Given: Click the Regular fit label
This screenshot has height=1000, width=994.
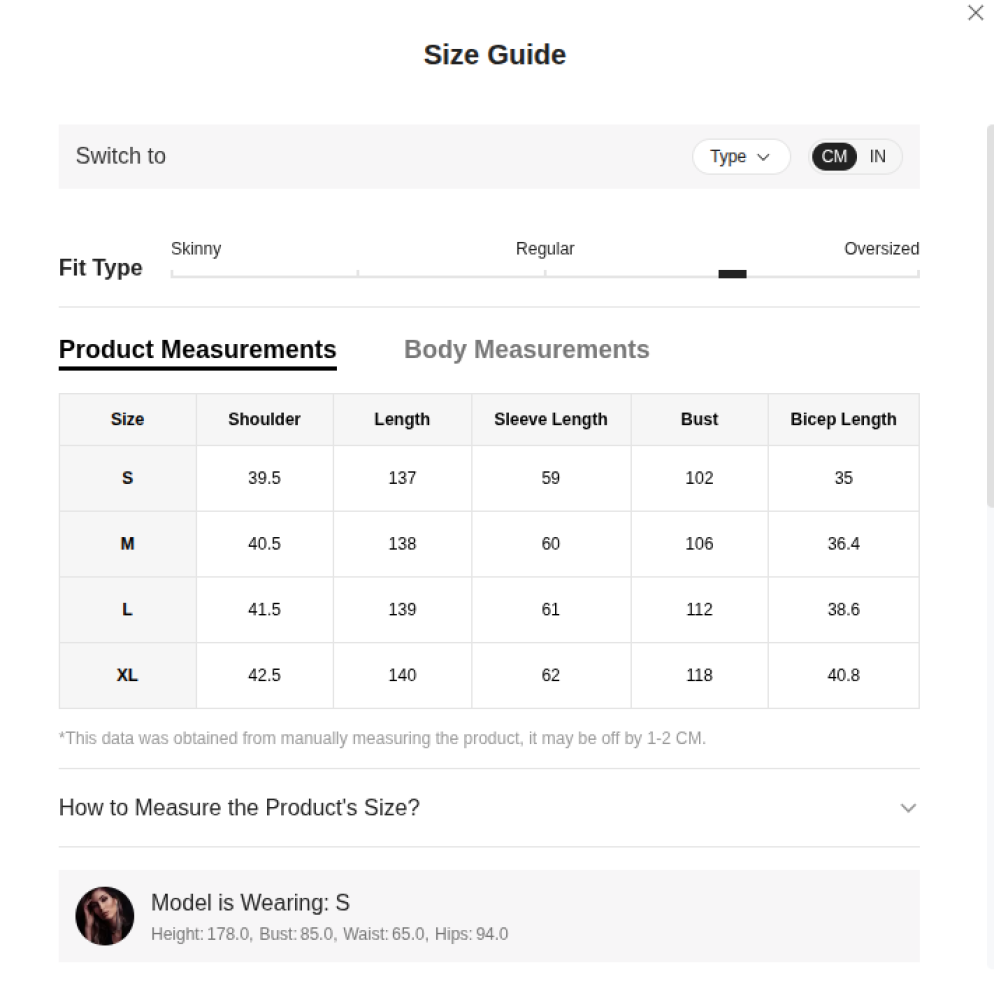Looking at the screenshot, I should coord(545,249).
